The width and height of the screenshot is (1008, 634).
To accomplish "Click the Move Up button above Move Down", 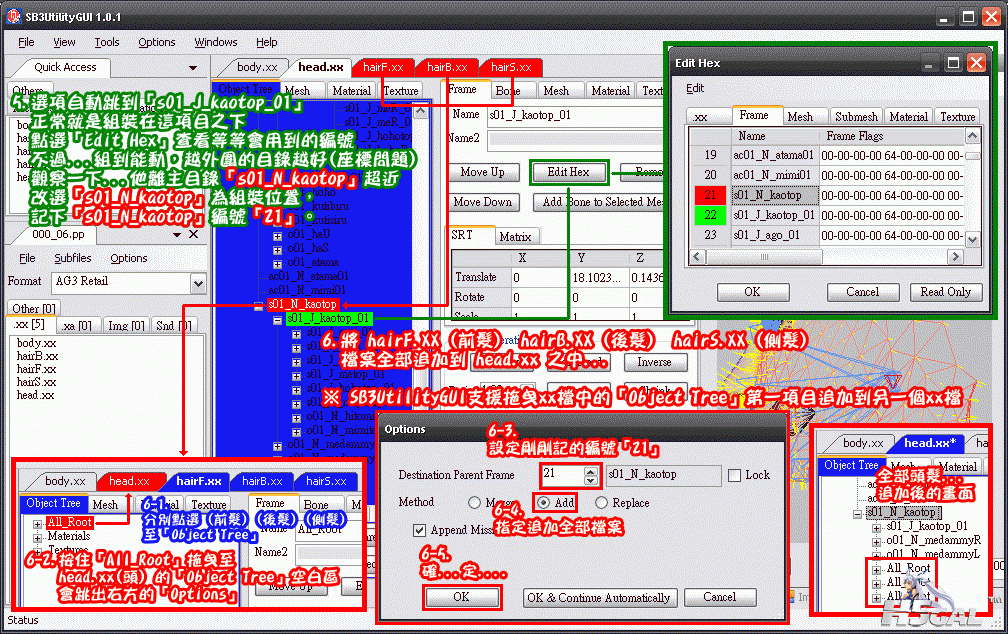I will [x=482, y=172].
